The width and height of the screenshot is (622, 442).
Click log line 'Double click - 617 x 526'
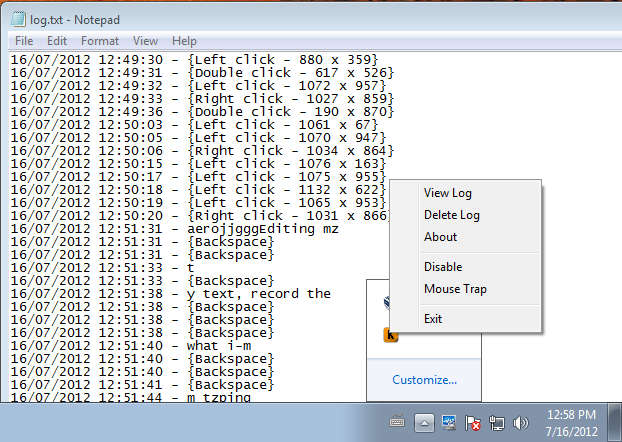pyautogui.click(x=202, y=73)
